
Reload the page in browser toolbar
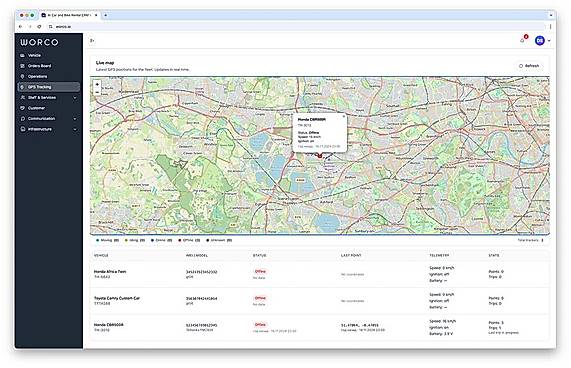point(39,27)
